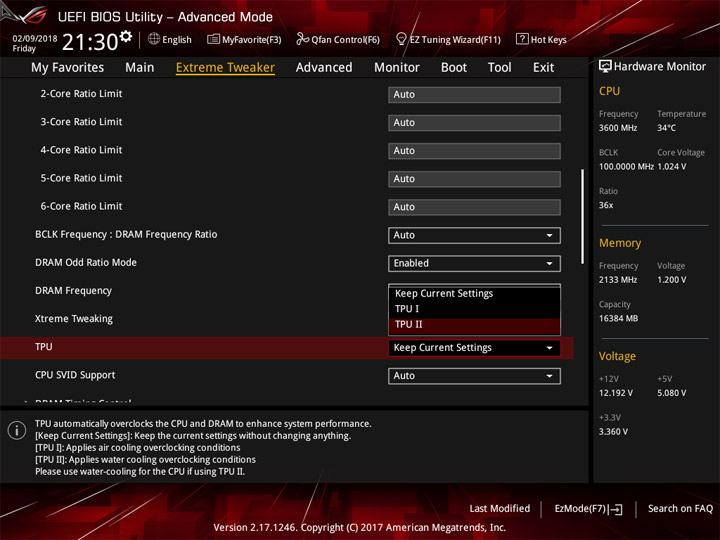Open the clock settings gear icon
Screen dimensions: 720x540
point(125,36)
